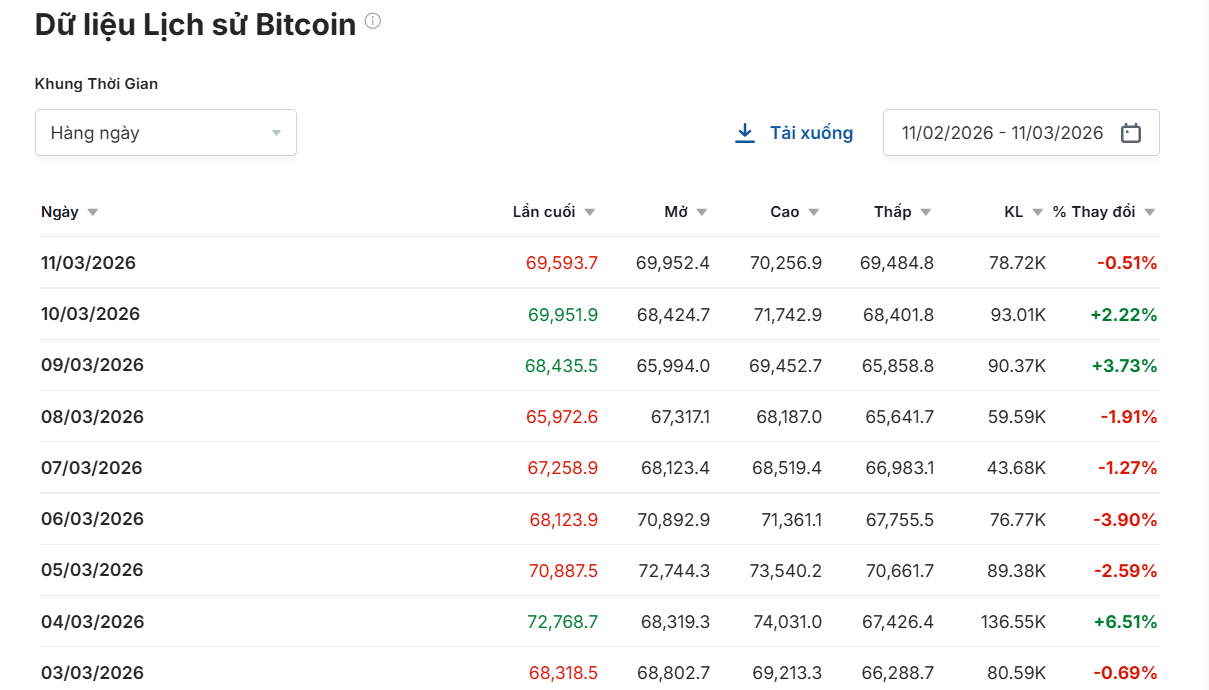
Task: Sort by Cao column arrow
Action: [814, 212]
